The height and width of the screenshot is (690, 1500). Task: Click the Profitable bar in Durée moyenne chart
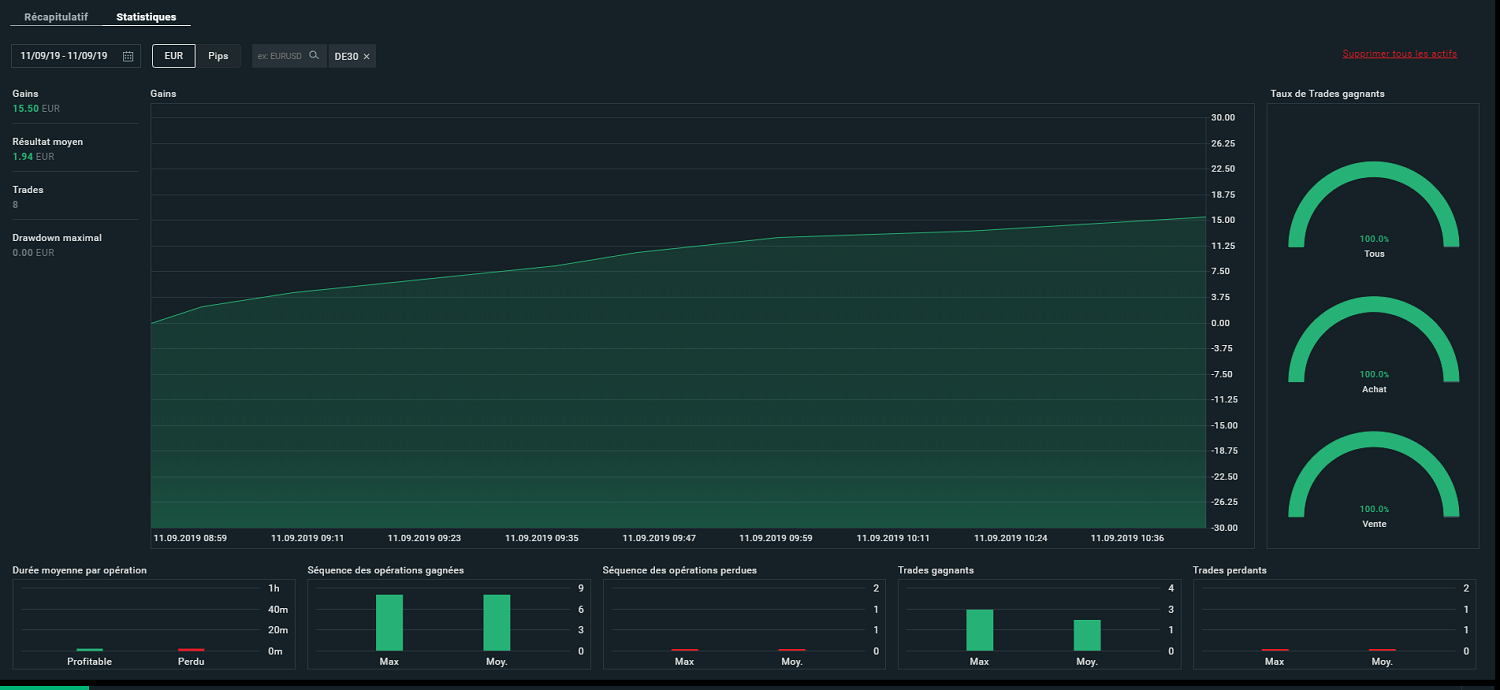point(90,650)
